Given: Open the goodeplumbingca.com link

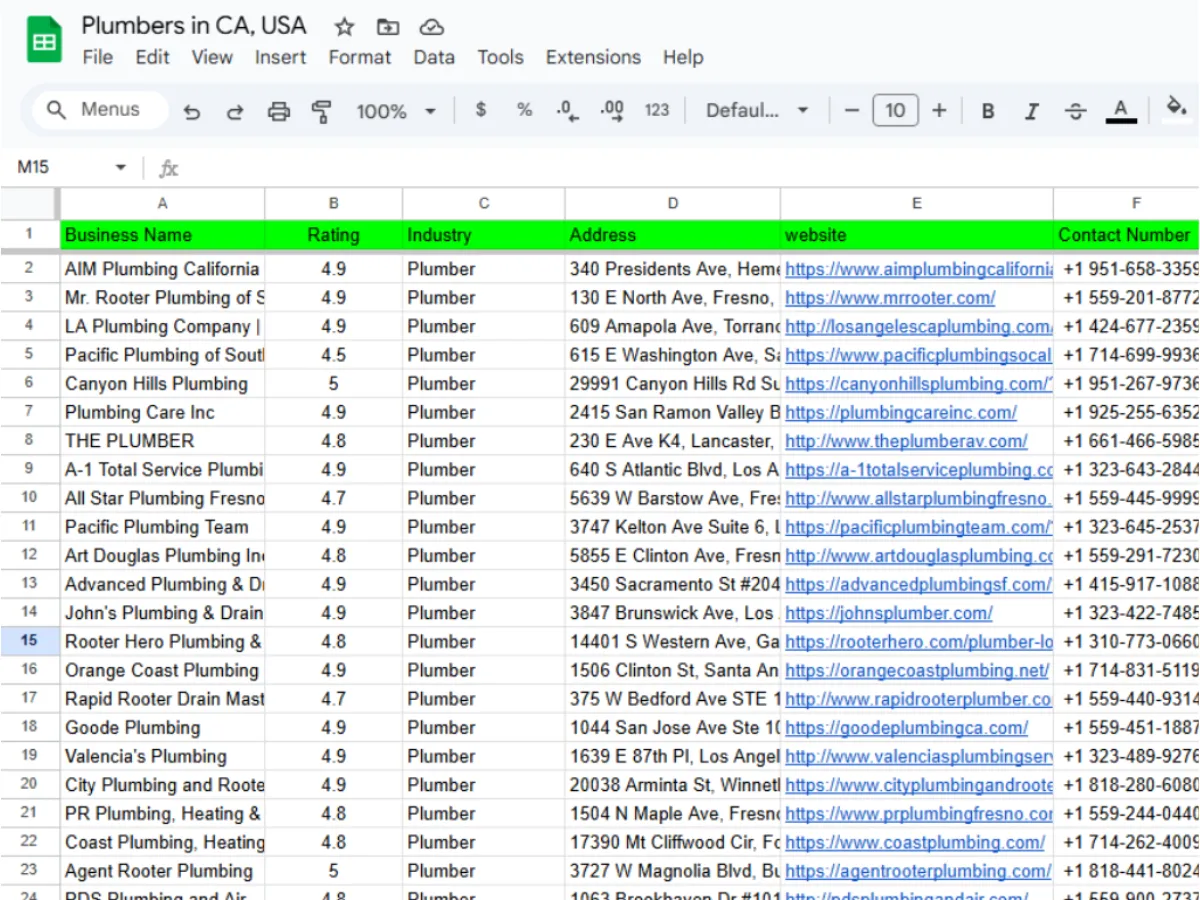Looking at the screenshot, I should [x=906, y=728].
